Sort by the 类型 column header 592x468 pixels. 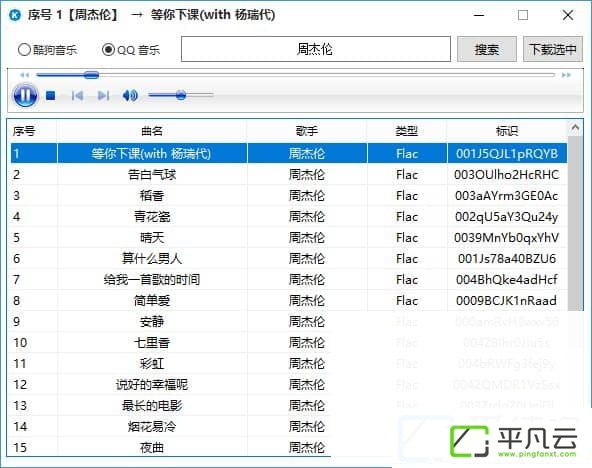pos(407,131)
